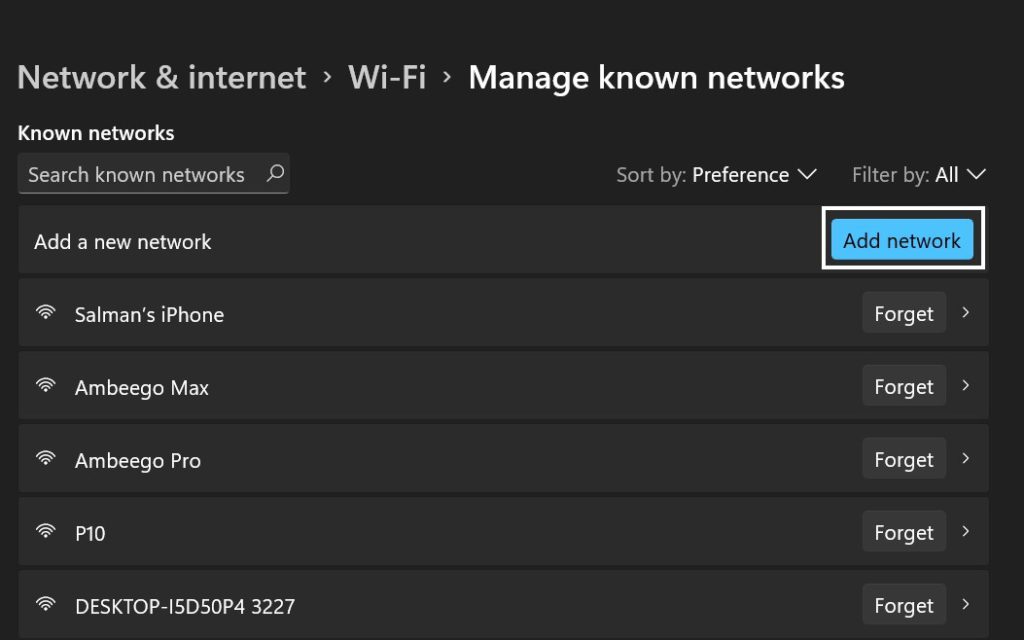Open Network & internet from the breadcrumb
Screen dimensions: 1024x640
(162, 77)
